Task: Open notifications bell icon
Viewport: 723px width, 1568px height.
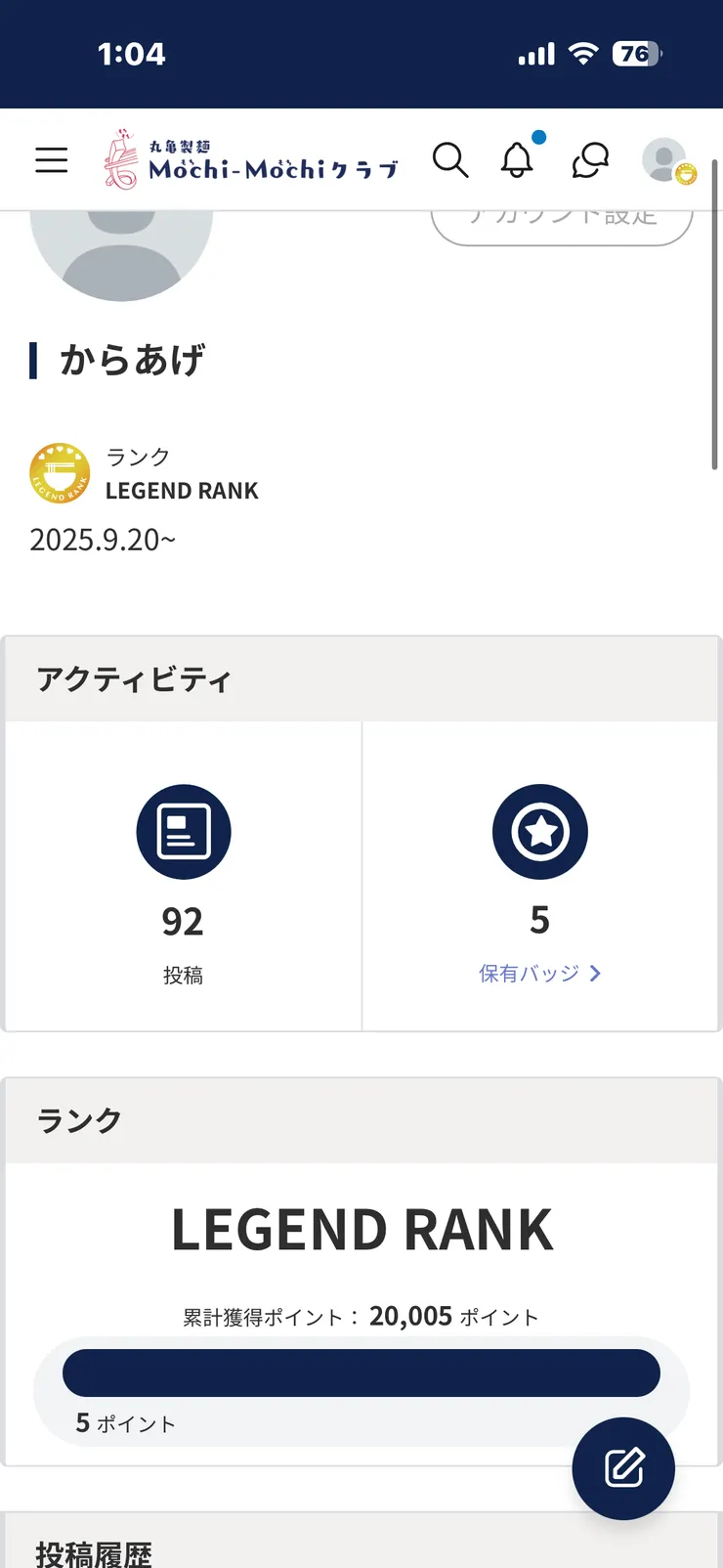Action: (518, 160)
